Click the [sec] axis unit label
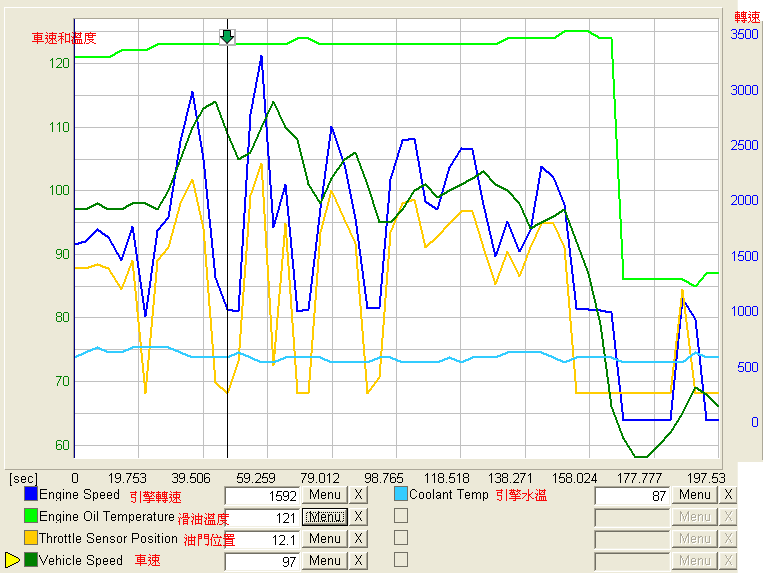766x573 pixels. point(23,478)
